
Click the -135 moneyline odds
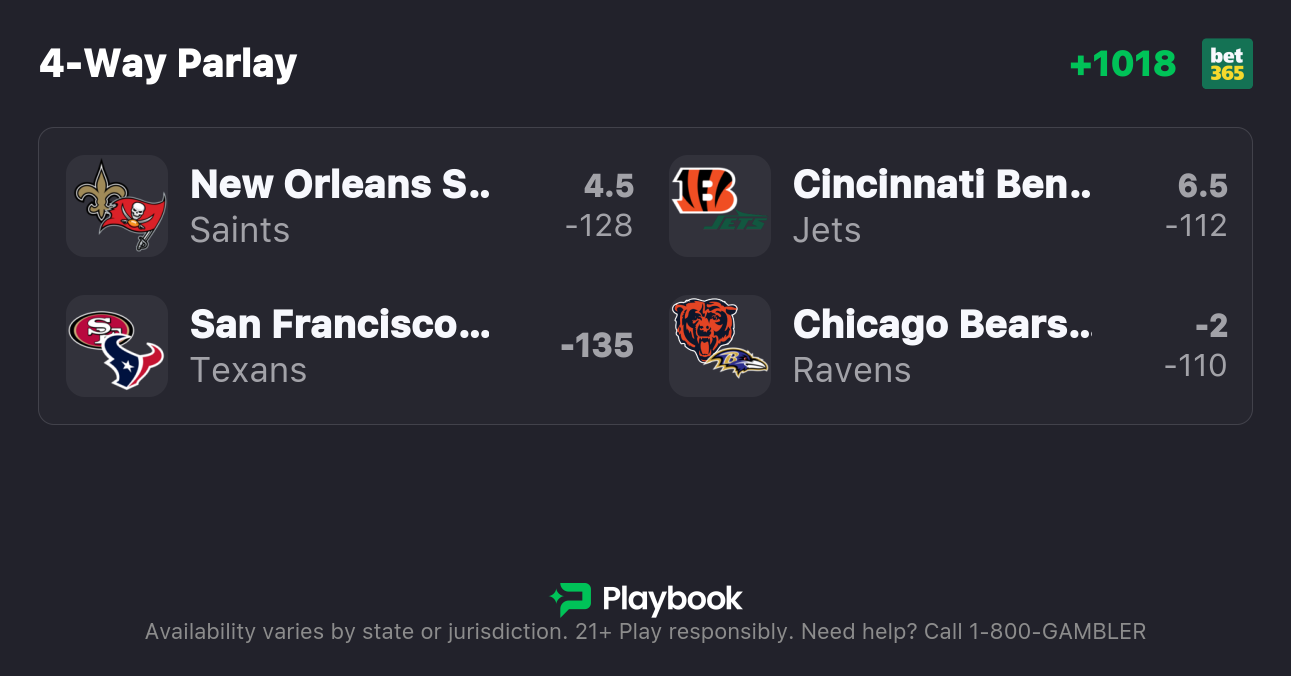pos(597,346)
